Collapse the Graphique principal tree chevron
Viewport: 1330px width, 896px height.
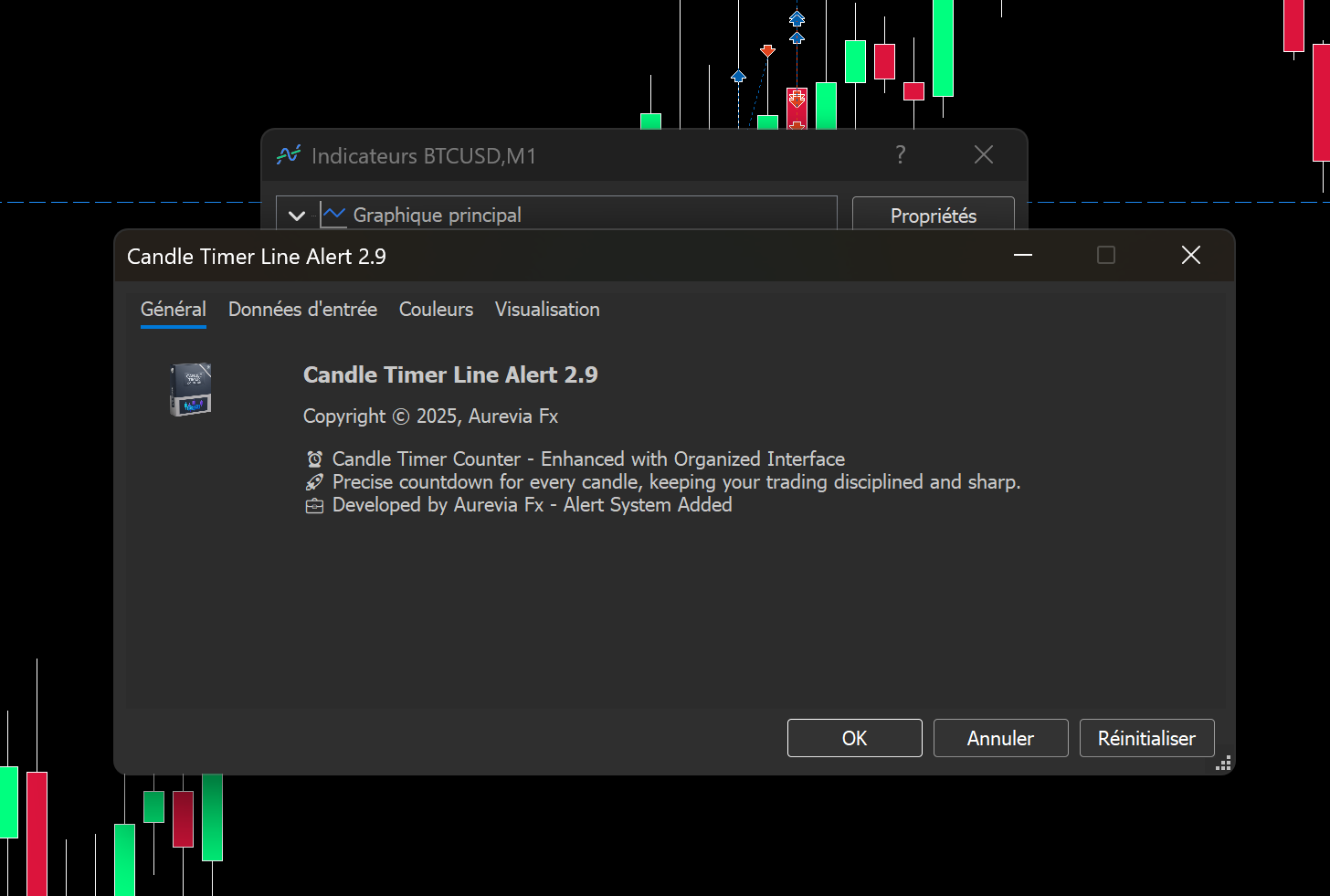click(x=297, y=216)
